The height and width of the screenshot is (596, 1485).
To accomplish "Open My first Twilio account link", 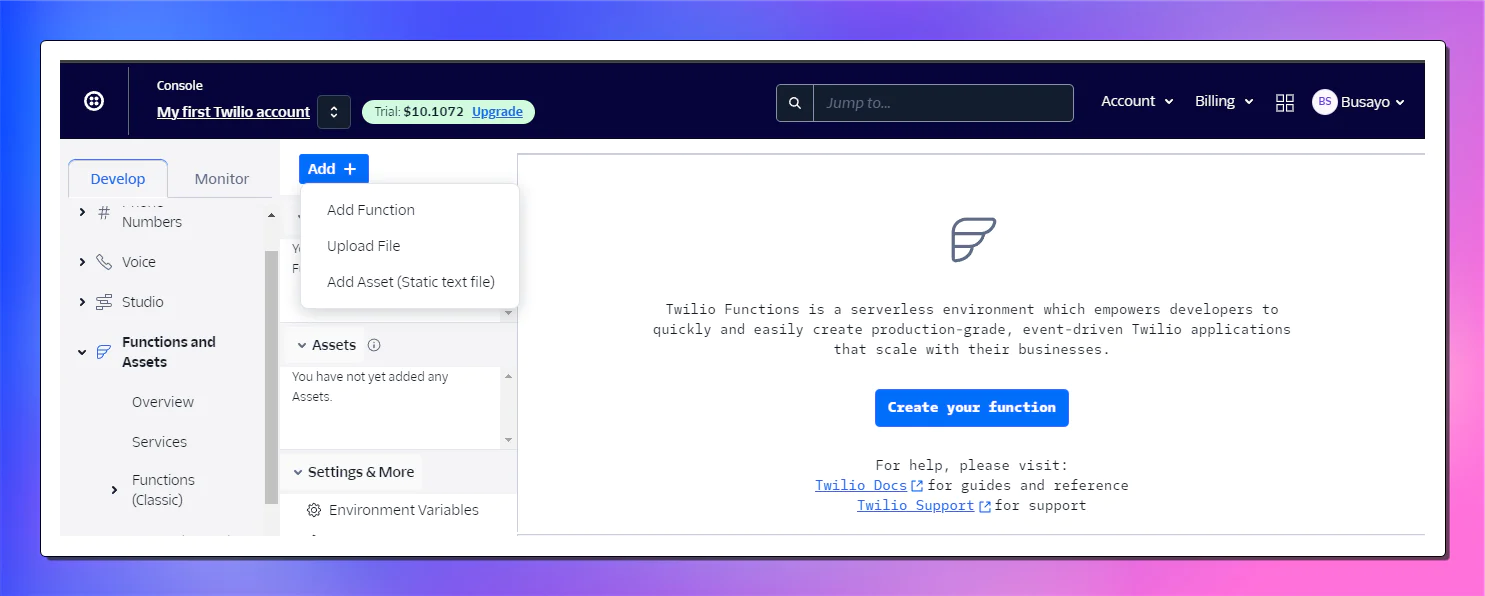I will point(233,112).
